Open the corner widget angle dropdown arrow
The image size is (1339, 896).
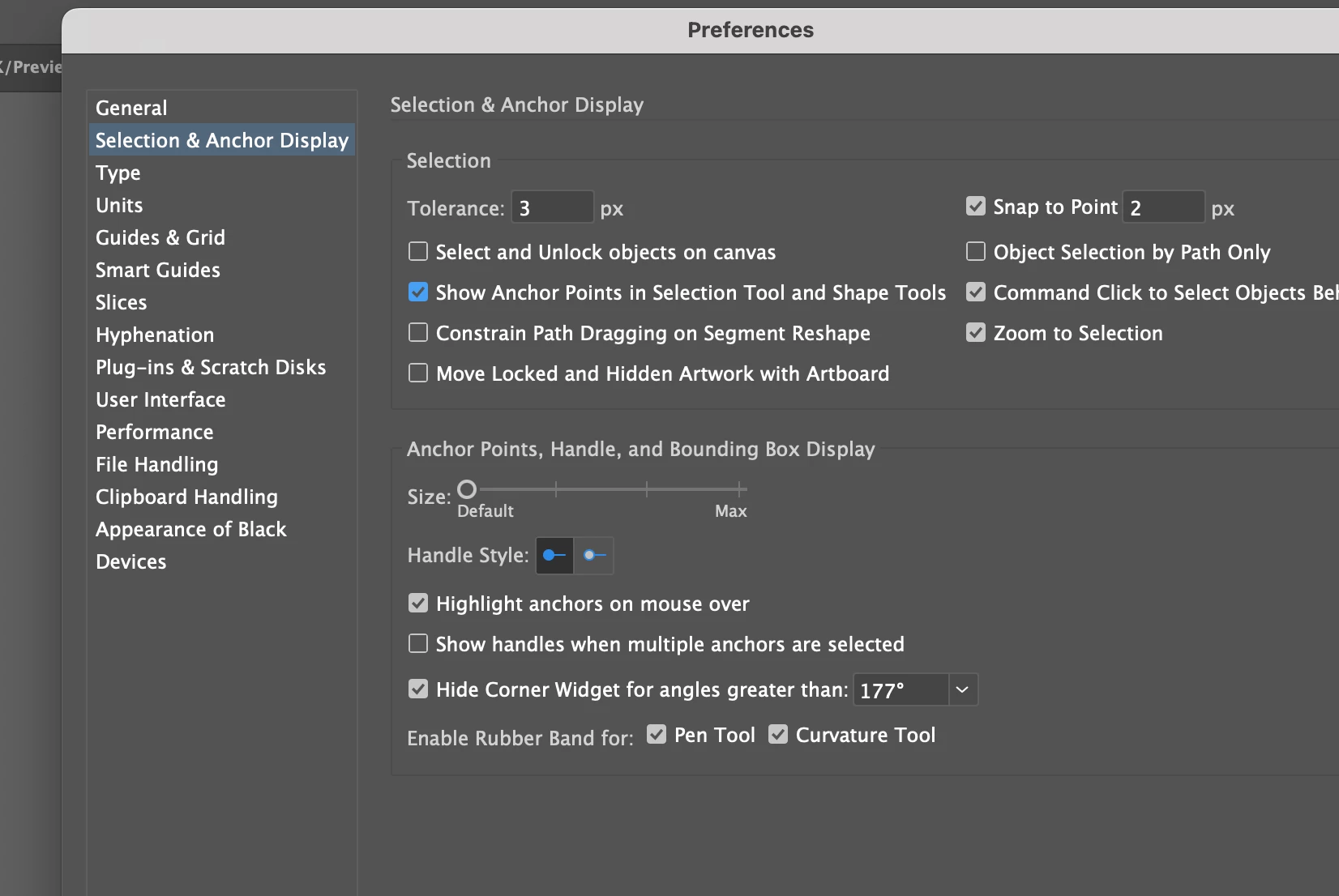coord(962,689)
